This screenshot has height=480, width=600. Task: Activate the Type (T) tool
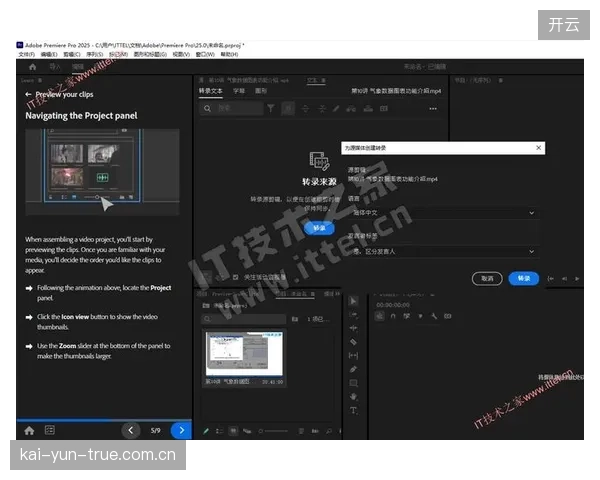point(353,410)
